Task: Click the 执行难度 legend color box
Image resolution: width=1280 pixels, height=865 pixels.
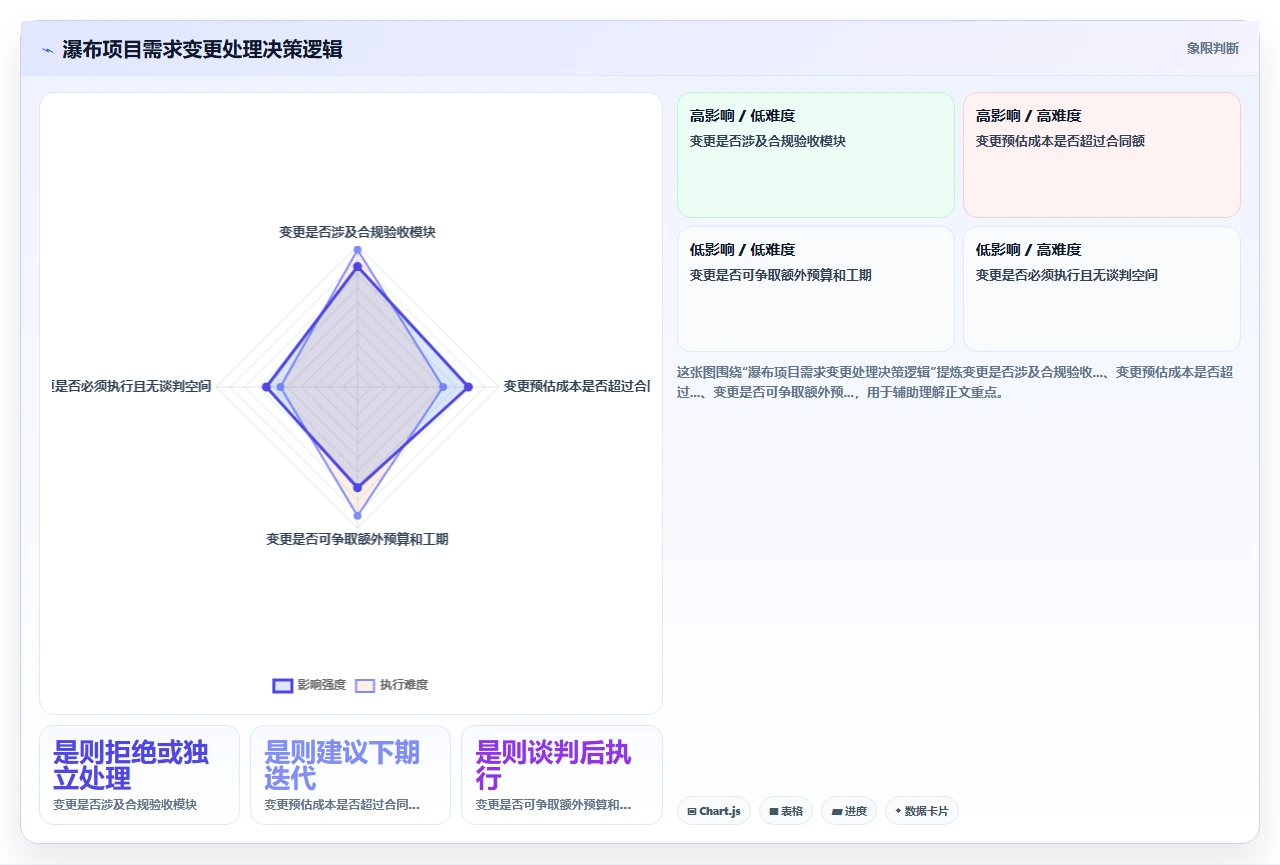Action: click(x=365, y=685)
